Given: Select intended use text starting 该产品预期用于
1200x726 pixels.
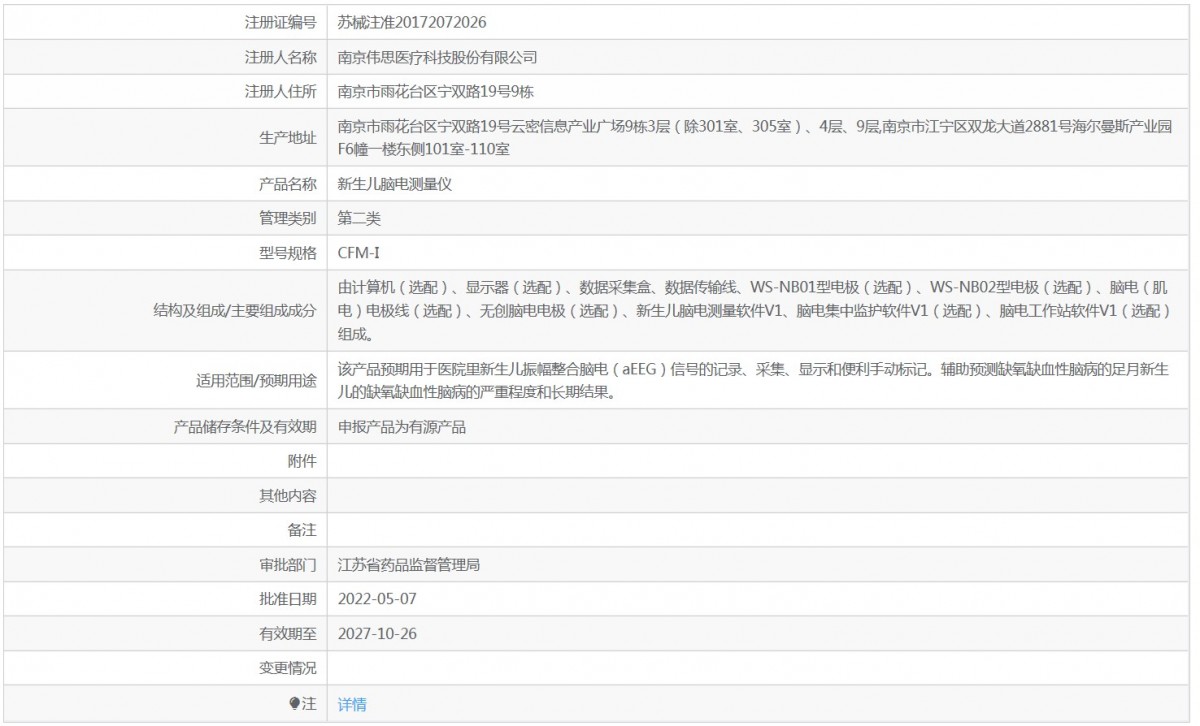Looking at the screenshot, I should point(755,380).
